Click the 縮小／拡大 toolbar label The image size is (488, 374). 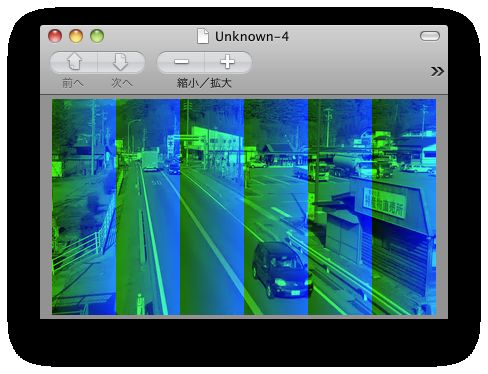204,83
